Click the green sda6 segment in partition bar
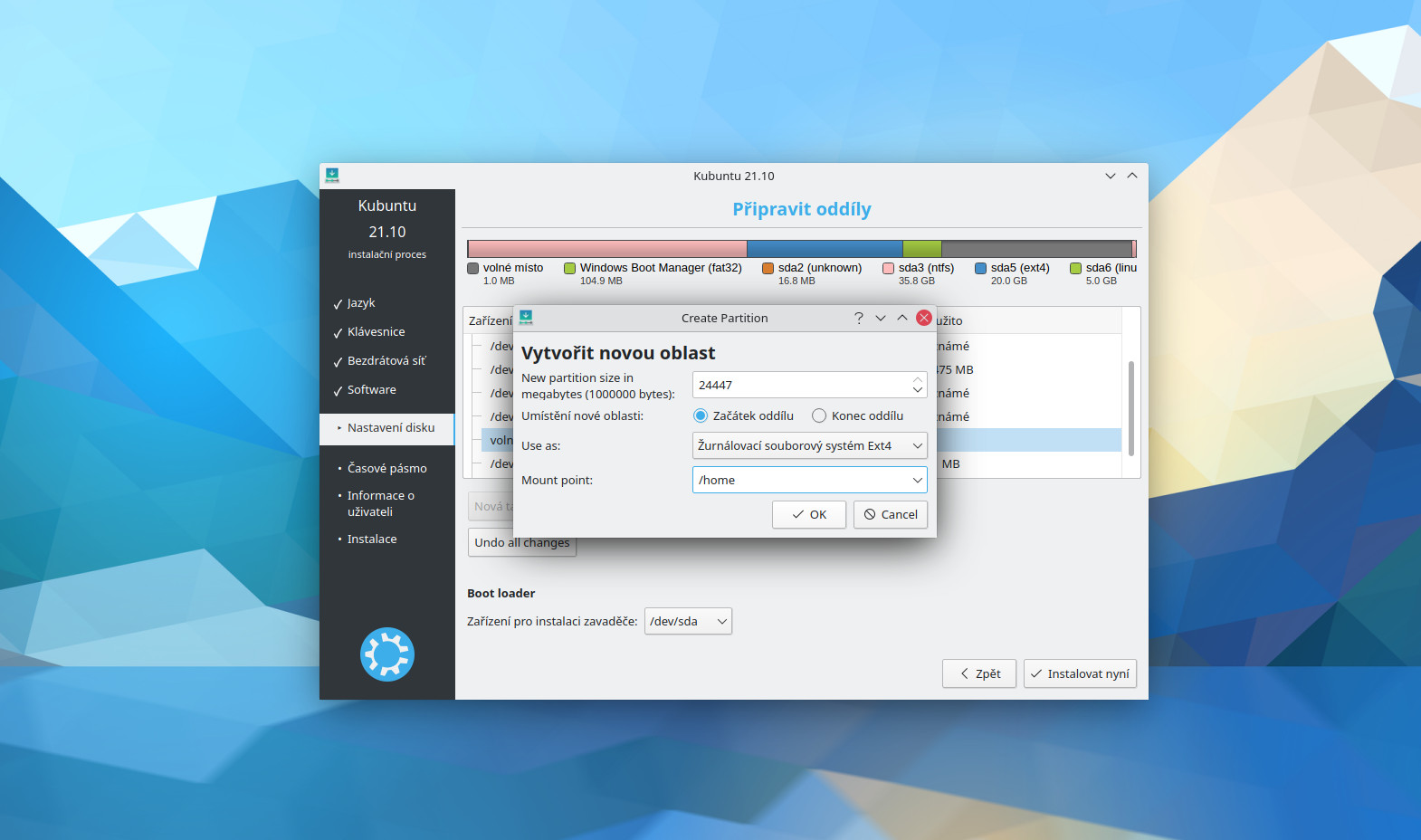 point(922,249)
